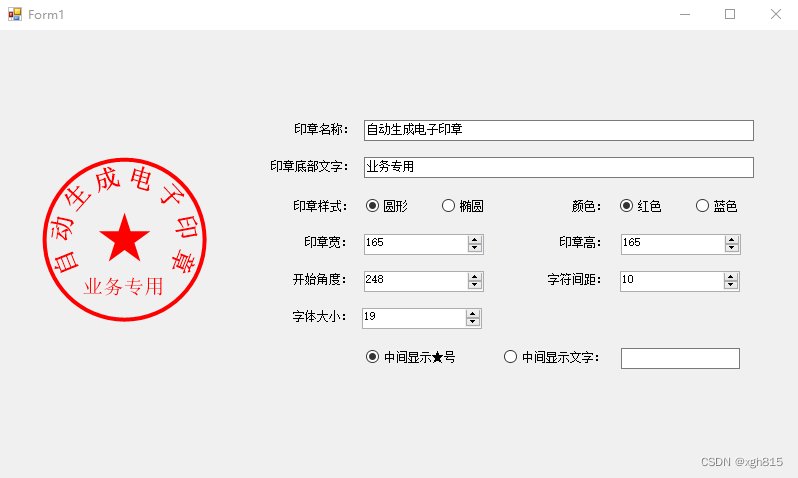Decrease 印章高 value with down arrow
The width and height of the screenshot is (798, 478).
click(732, 248)
